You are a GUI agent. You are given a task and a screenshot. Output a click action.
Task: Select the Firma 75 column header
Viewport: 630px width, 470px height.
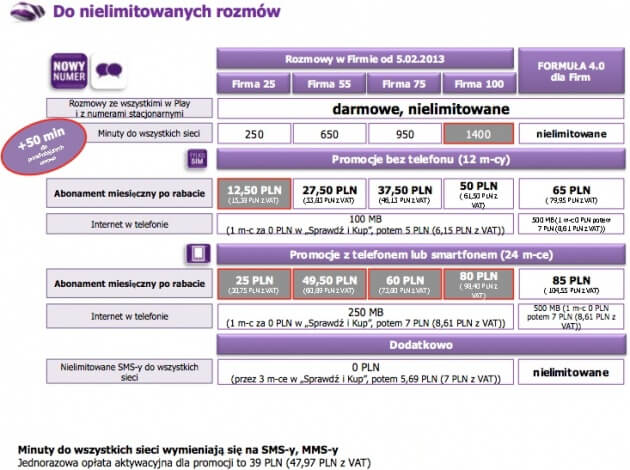tap(404, 84)
